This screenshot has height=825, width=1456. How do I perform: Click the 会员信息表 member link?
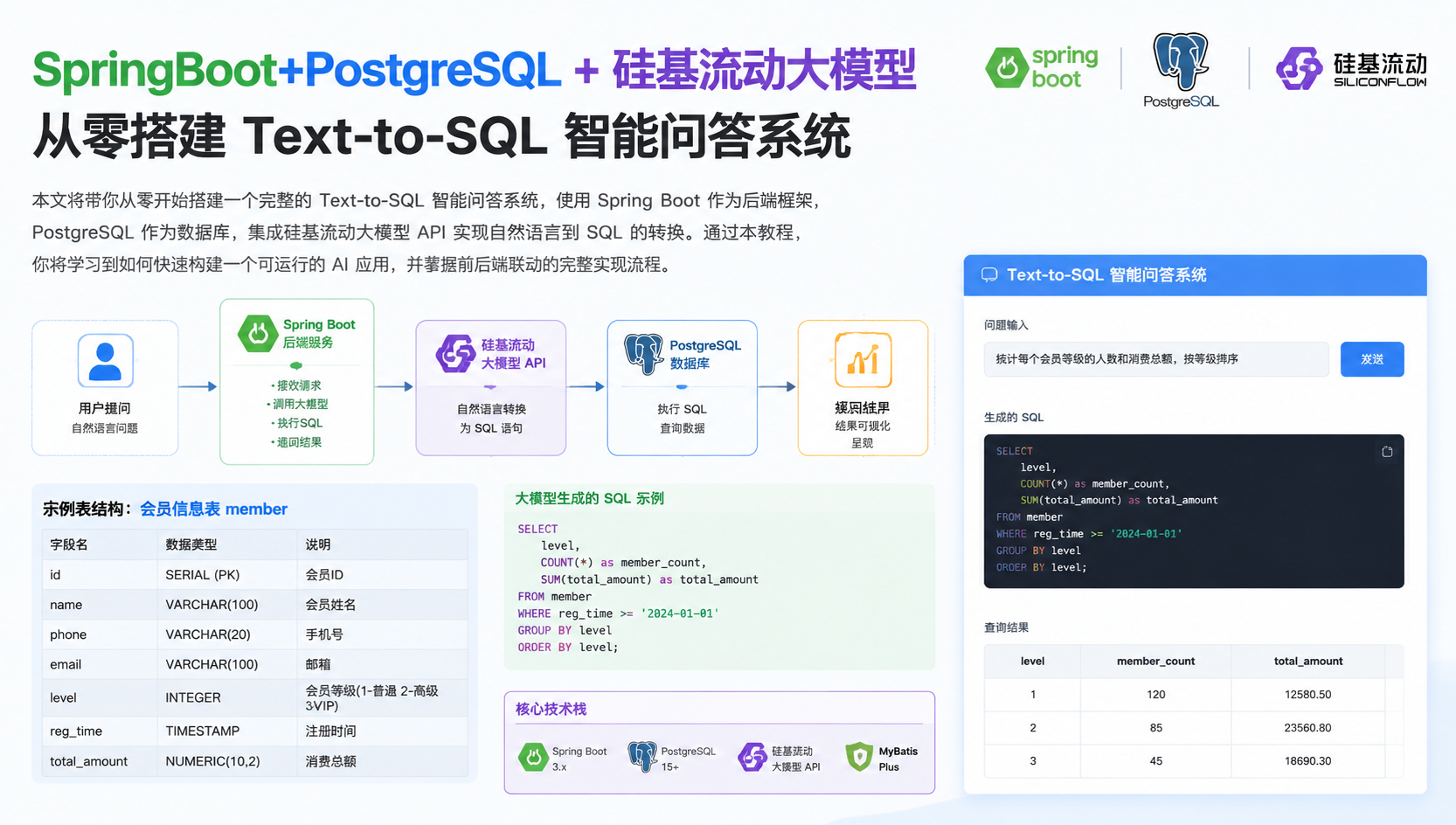pyautogui.click(x=213, y=509)
